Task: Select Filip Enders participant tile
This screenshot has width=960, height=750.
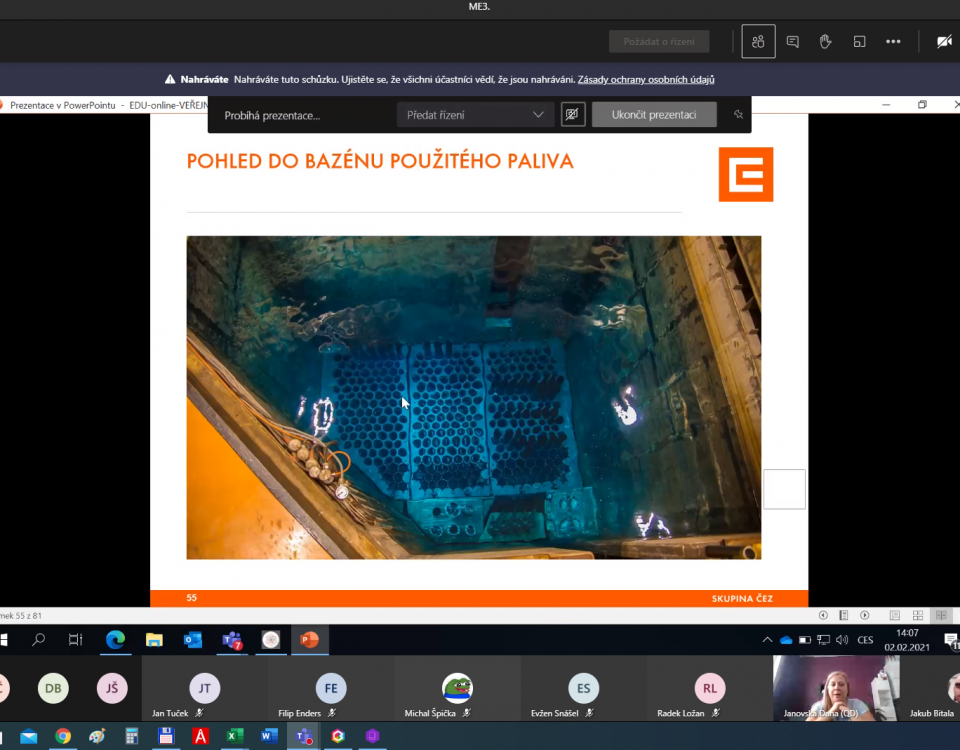Action: pyautogui.click(x=331, y=688)
